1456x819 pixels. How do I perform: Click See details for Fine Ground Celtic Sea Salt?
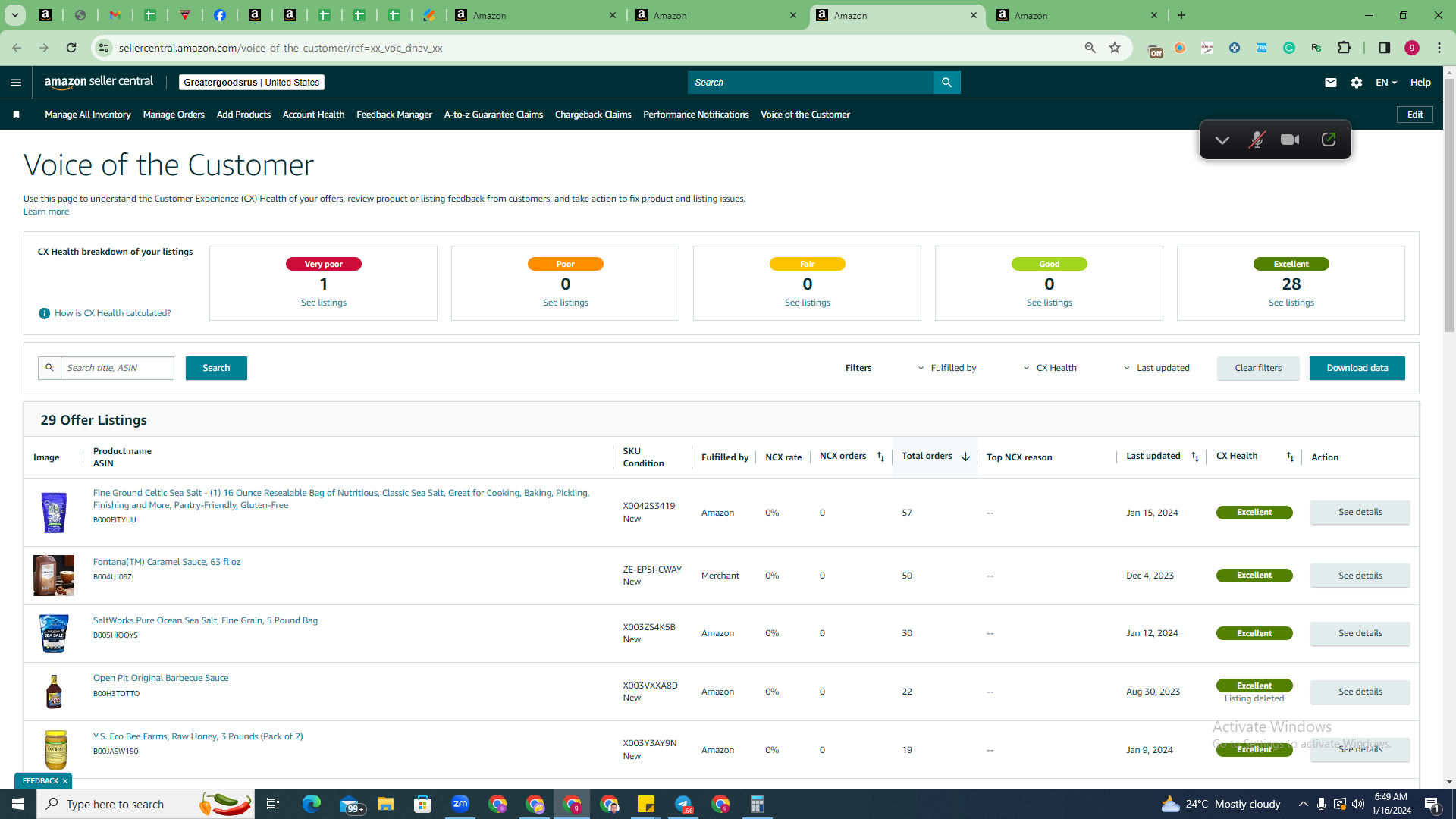[x=1360, y=513]
